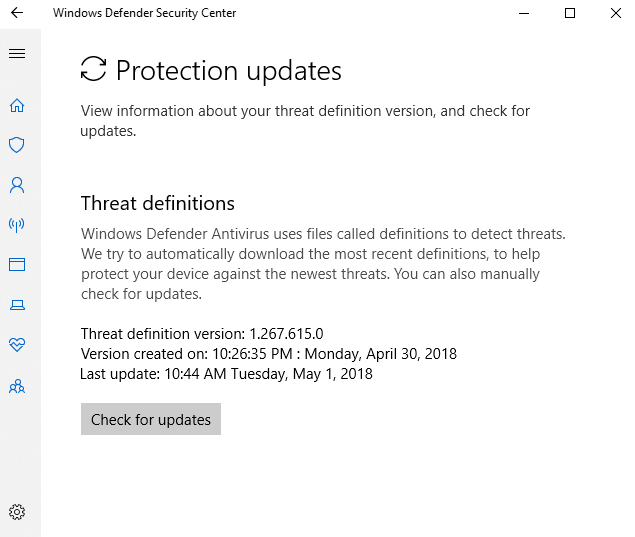
Task: Open Device security laptop icon
Action: click(17, 305)
